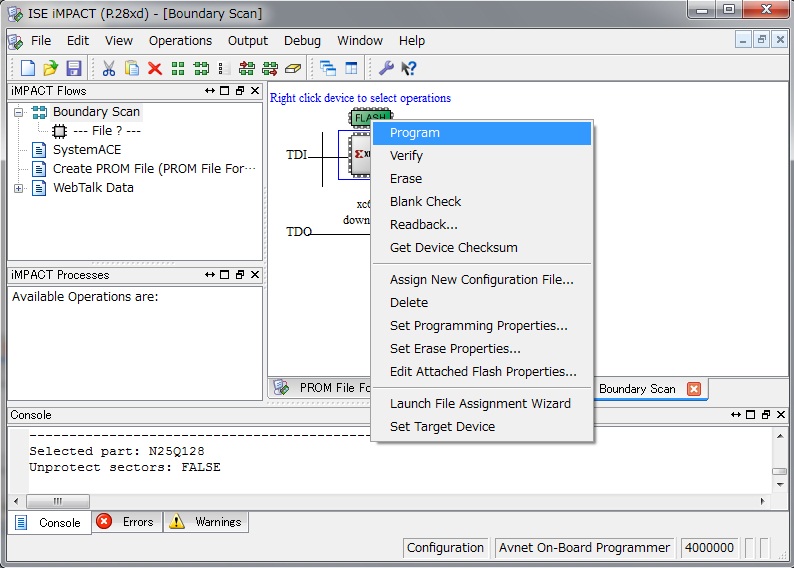The width and height of the screenshot is (794, 568).
Task: Click the console vertical scroll up arrow
Action: [x=780, y=436]
